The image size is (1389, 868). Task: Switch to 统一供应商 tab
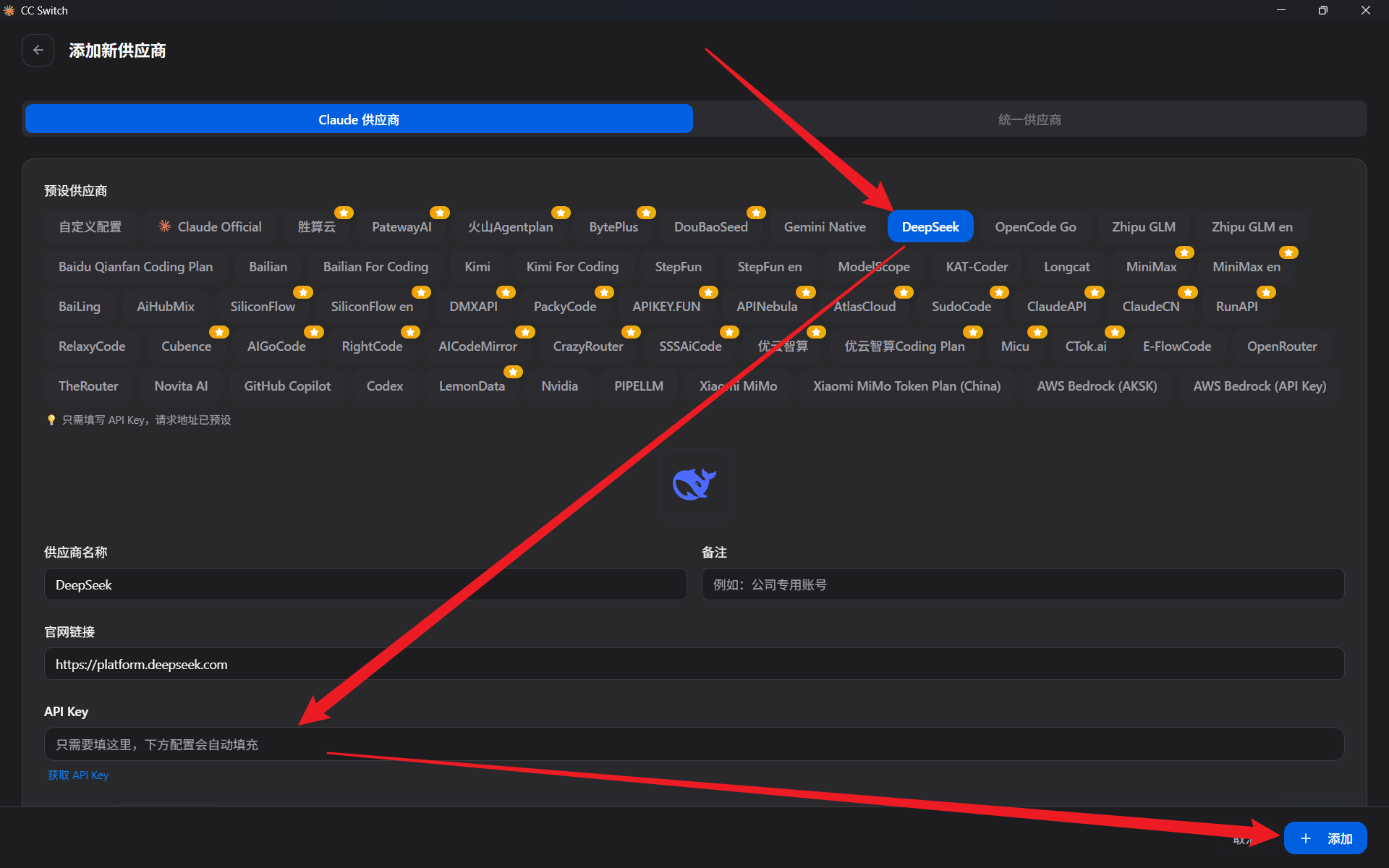click(x=1029, y=119)
